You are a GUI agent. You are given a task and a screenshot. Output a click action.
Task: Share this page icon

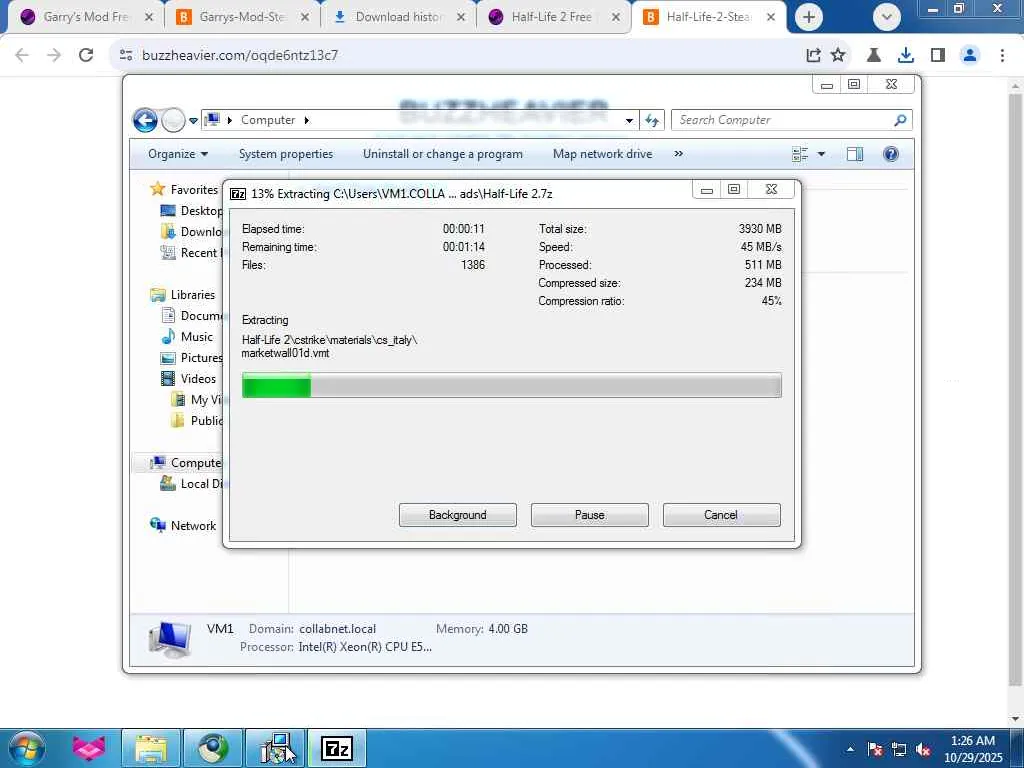(x=813, y=56)
